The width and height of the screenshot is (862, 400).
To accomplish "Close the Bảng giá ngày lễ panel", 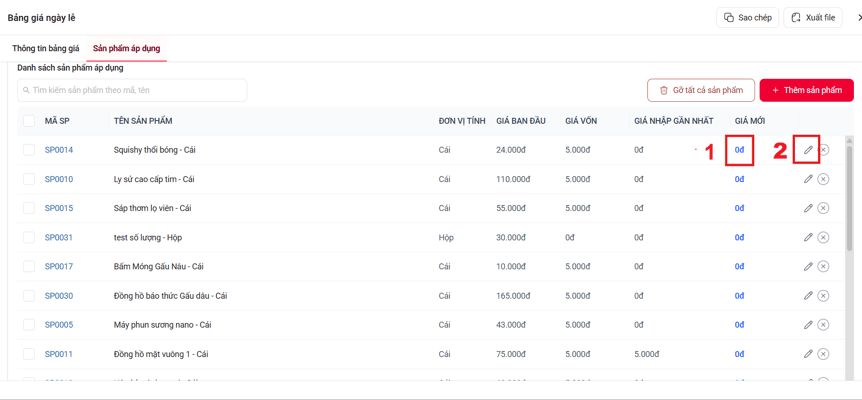I will tap(859, 18).
